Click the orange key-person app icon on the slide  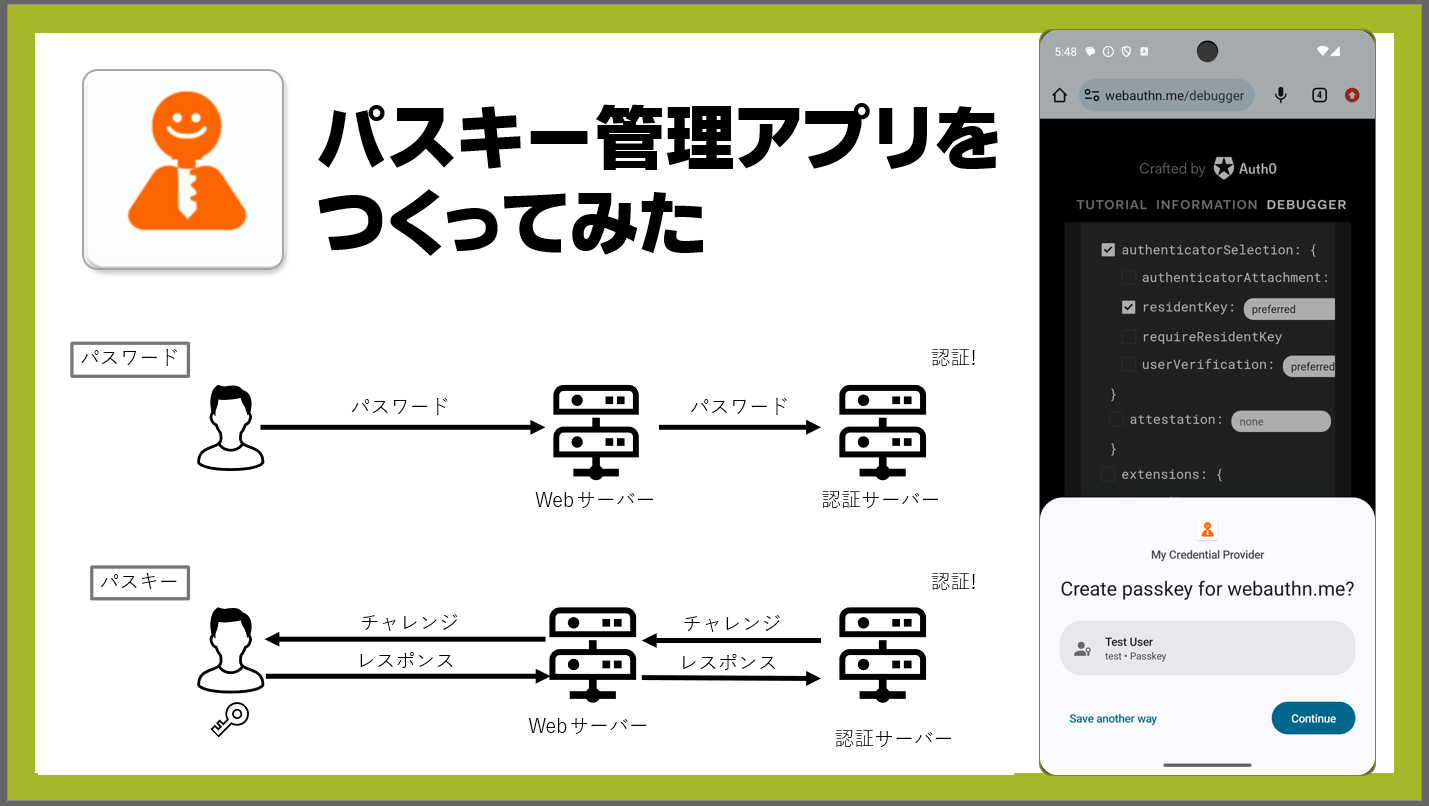click(x=183, y=168)
